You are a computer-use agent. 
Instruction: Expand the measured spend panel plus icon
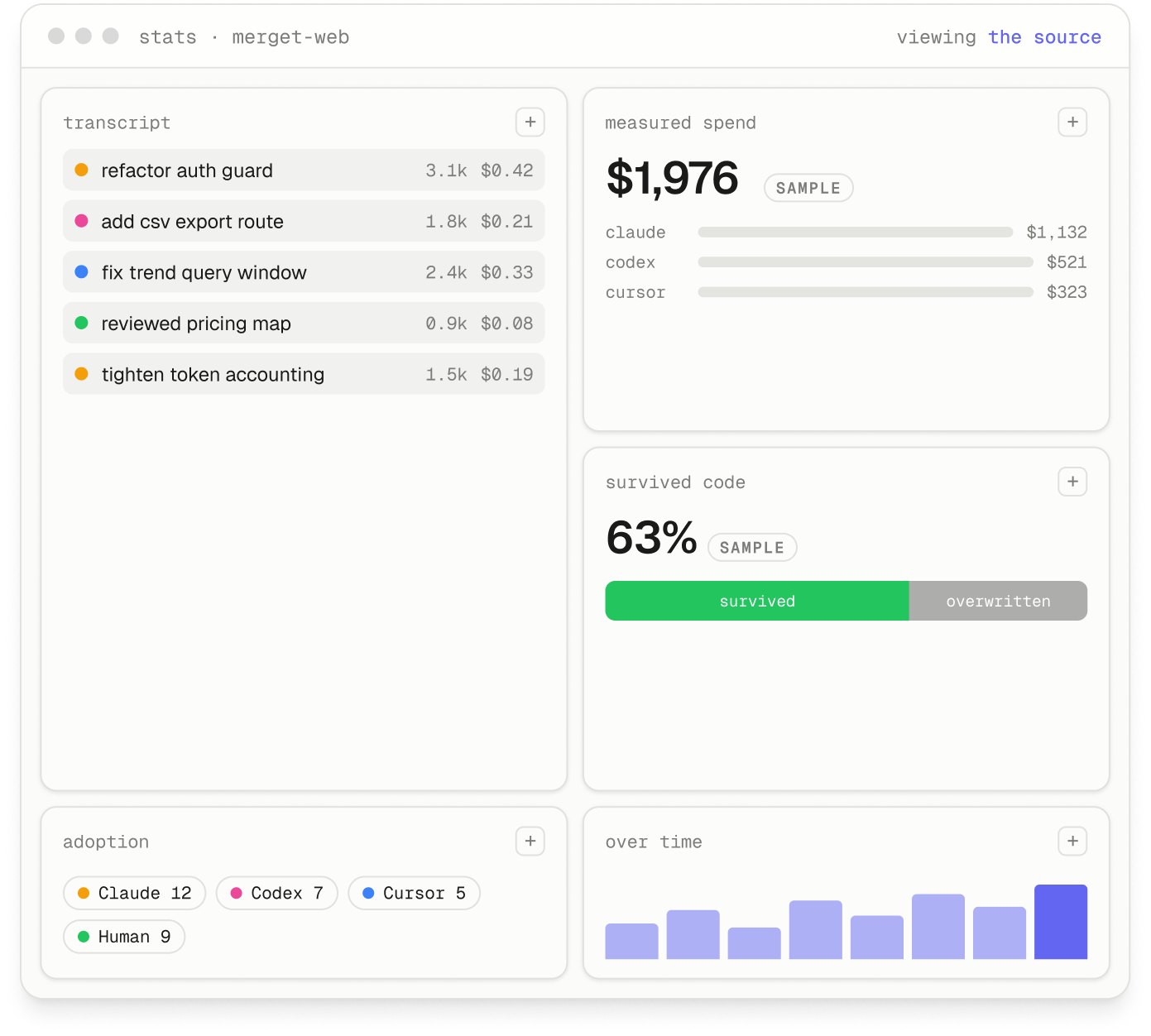[x=1072, y=122]
